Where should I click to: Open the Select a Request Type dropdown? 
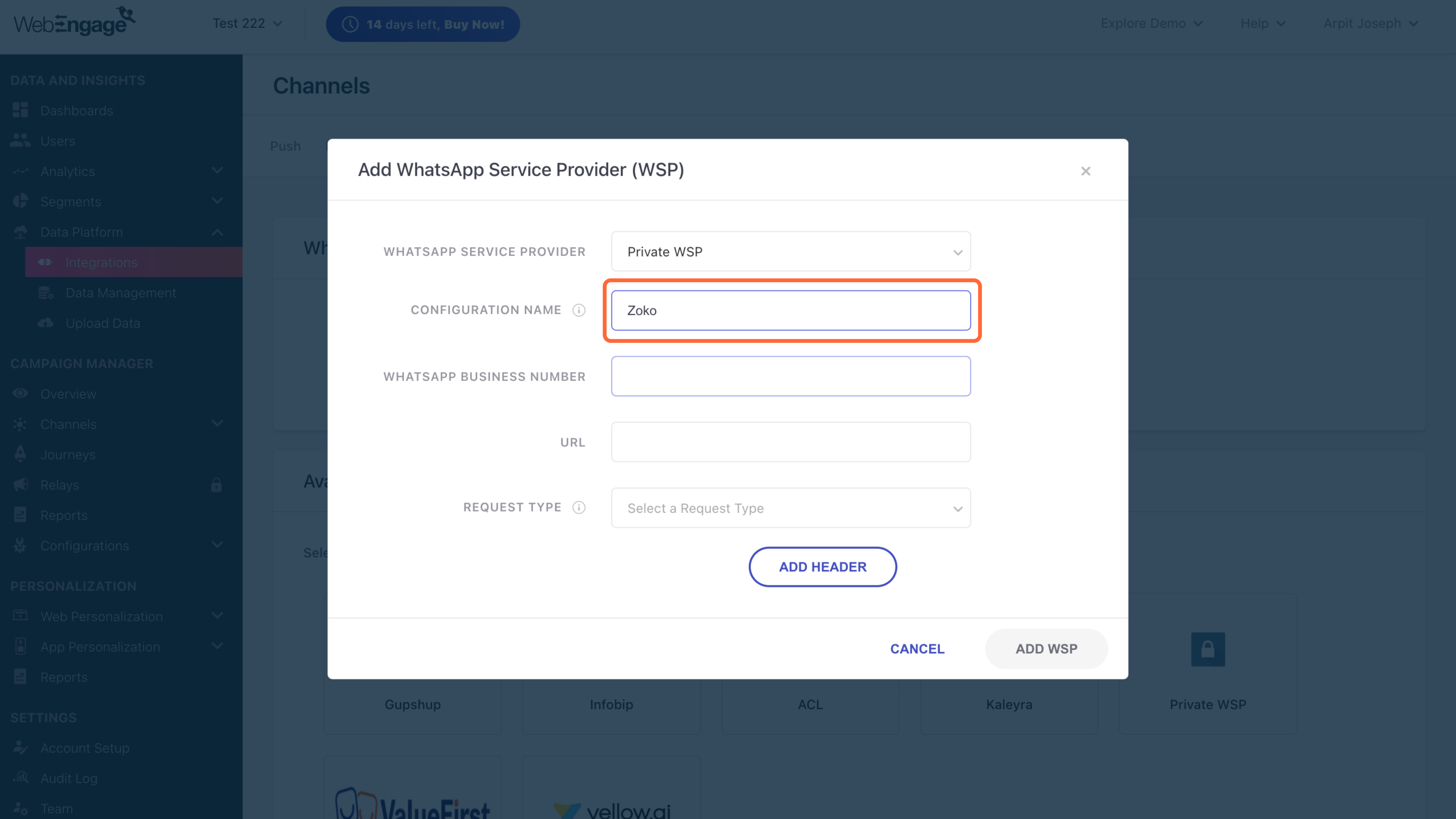pyautogui.click(x=791, y=508)
